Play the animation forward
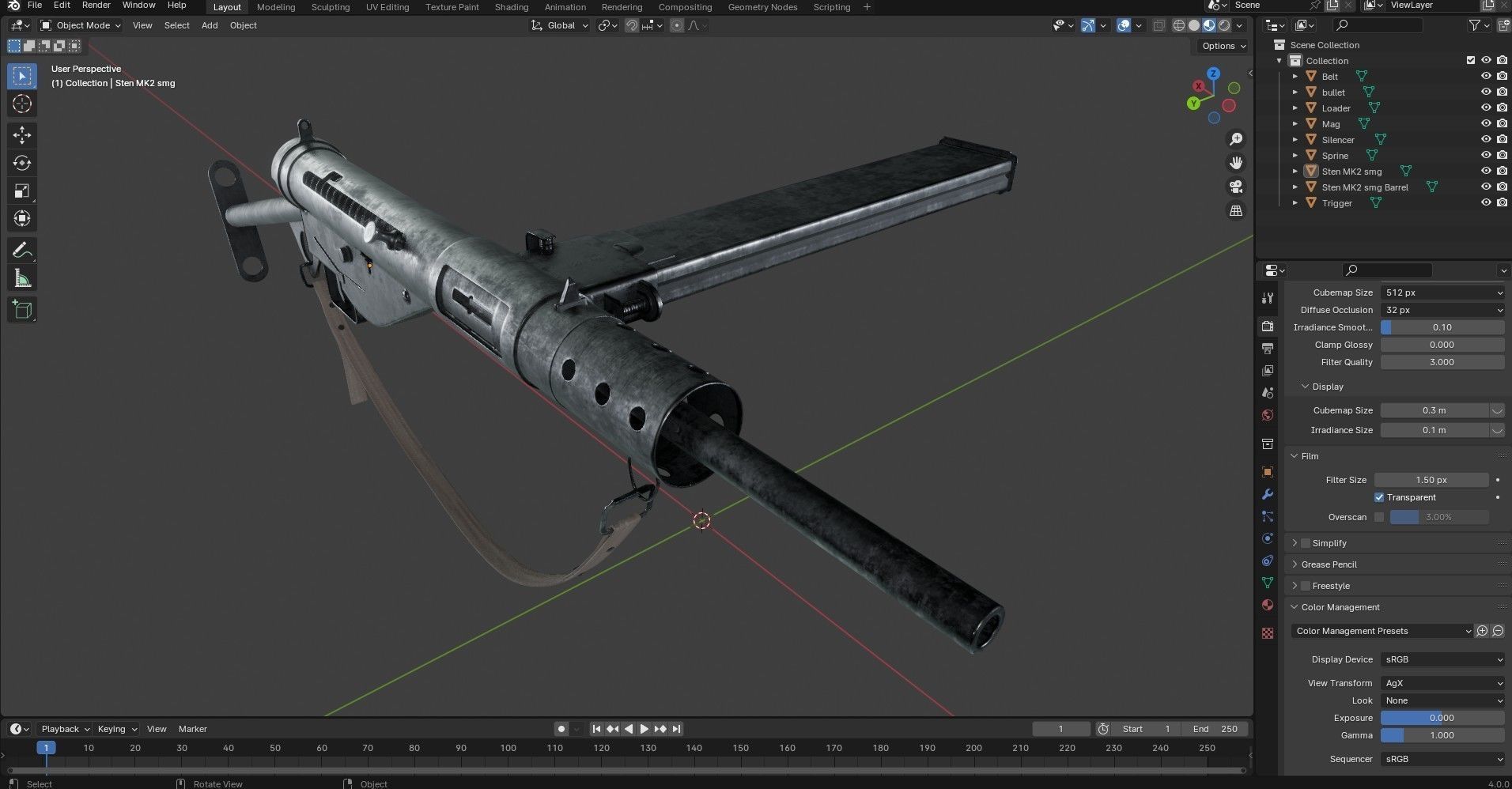 point(644,729)
